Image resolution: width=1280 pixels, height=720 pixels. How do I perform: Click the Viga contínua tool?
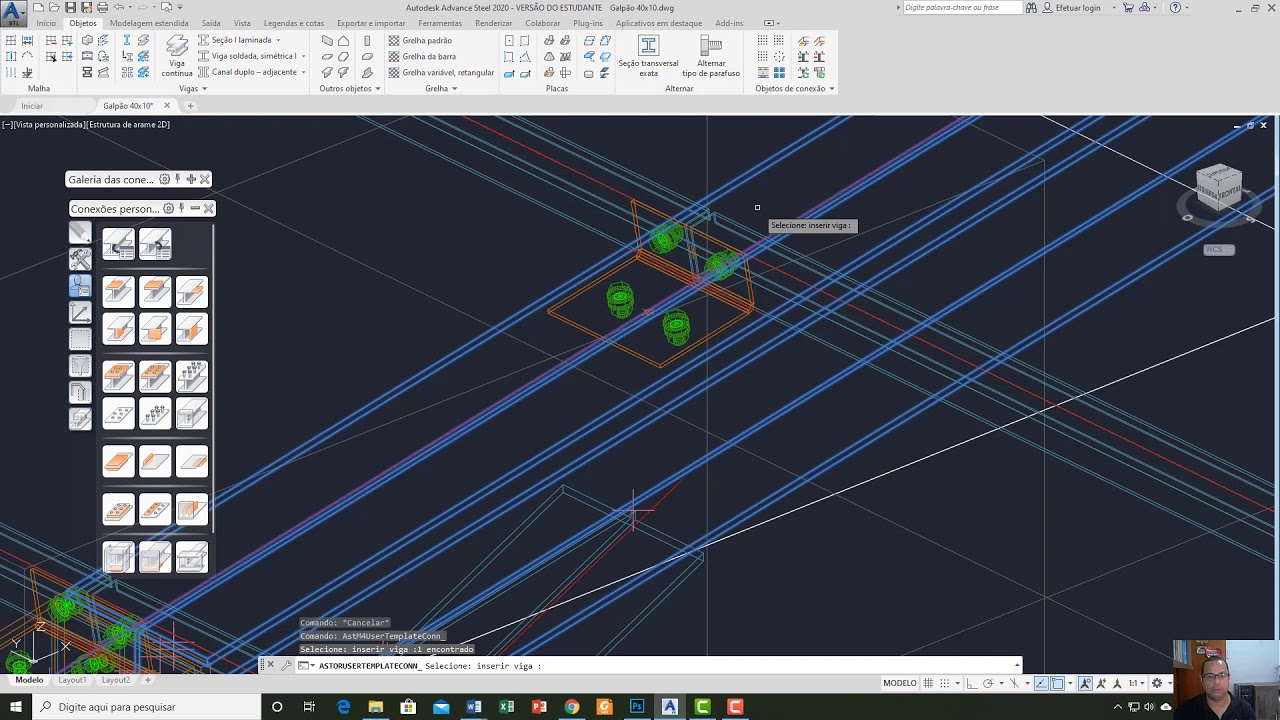click(x=176, y=56)
